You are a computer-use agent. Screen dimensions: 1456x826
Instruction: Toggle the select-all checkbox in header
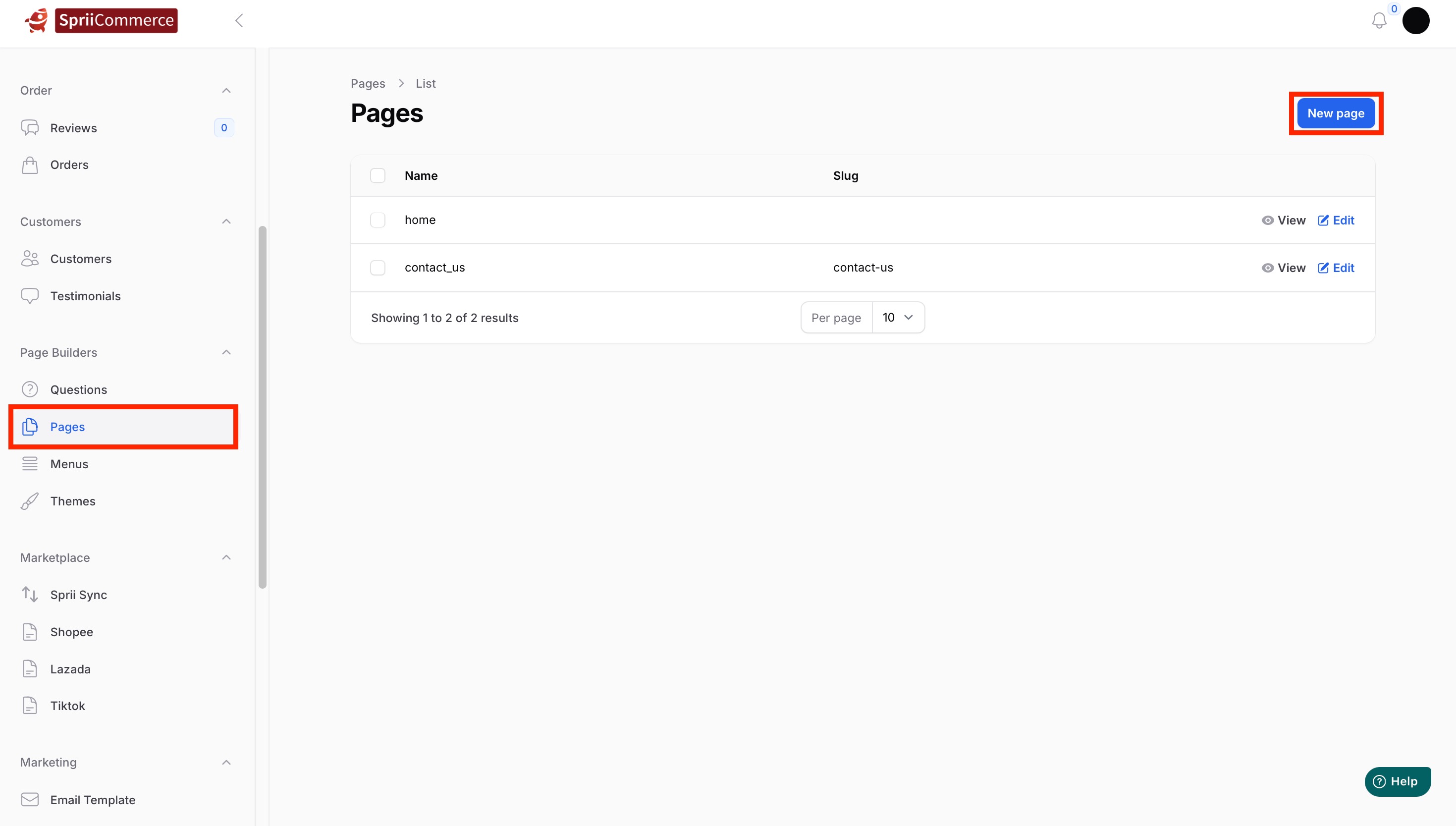(378, 176)
